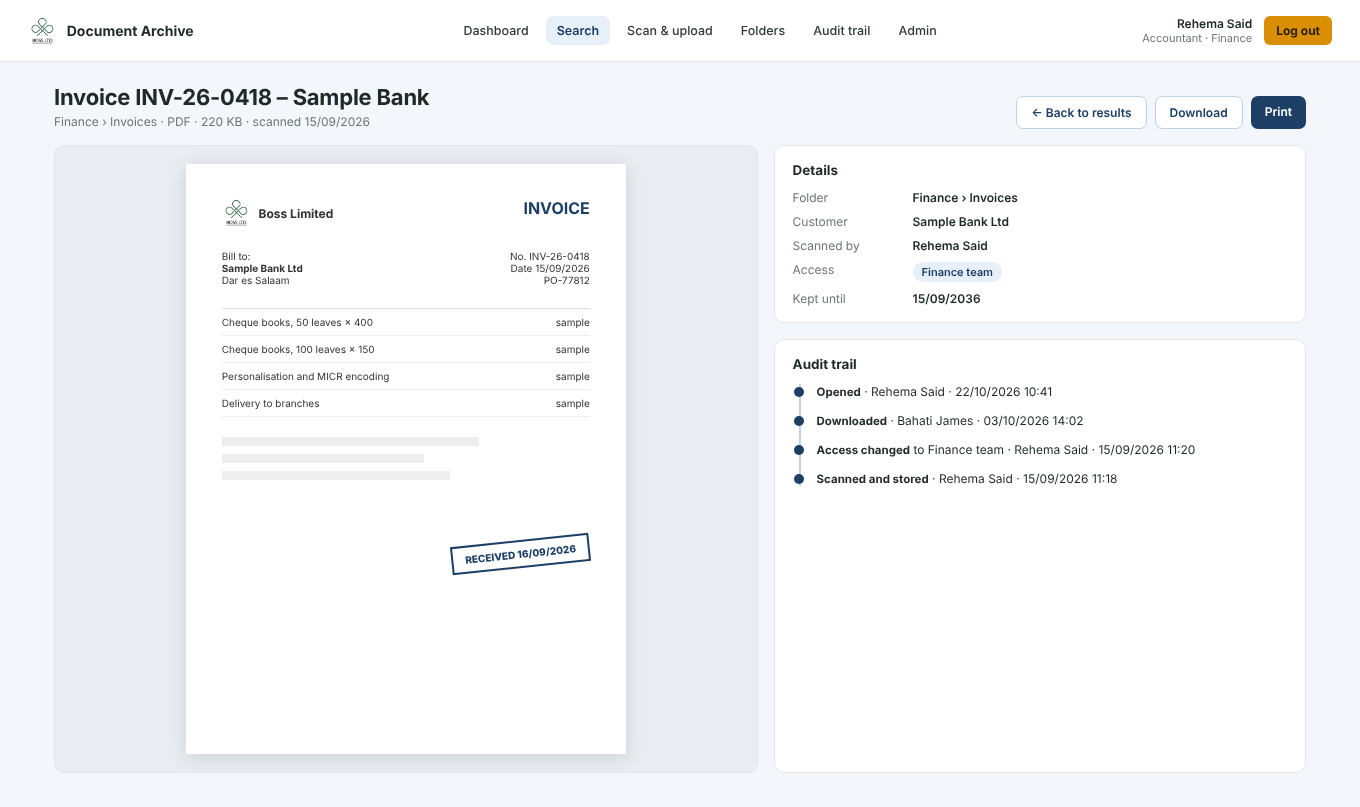Click the Date 15/09/2026 on the invoice
Viewport: 1360px width, 807px height.
pos(550,269)
